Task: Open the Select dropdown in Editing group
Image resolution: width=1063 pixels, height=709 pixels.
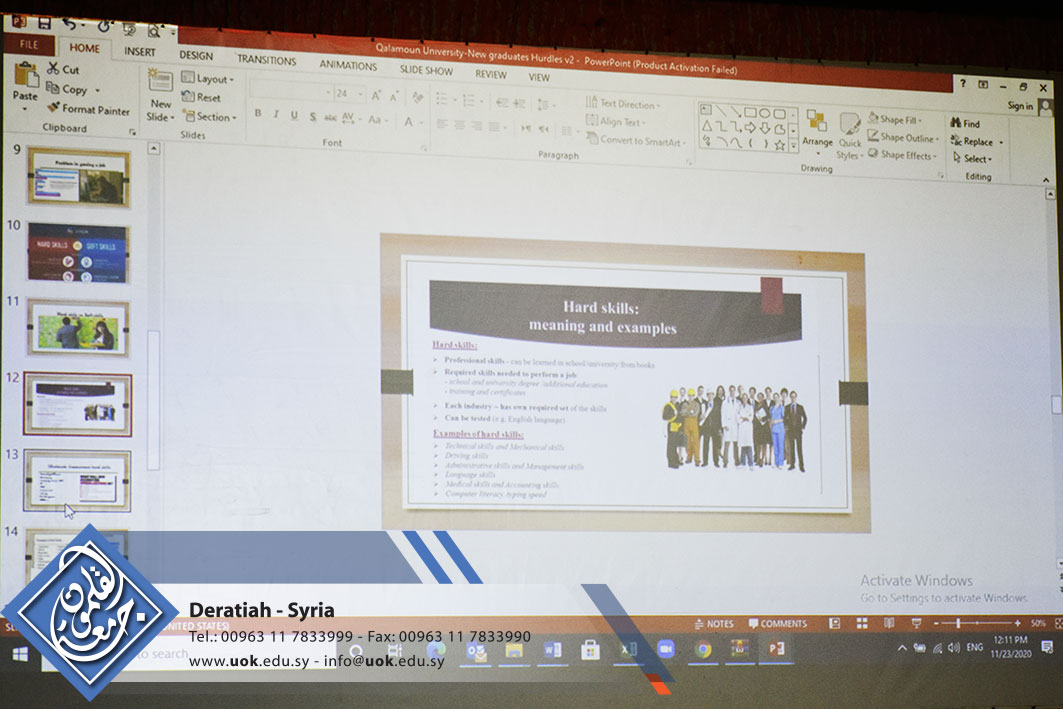Action: (972, 159)
